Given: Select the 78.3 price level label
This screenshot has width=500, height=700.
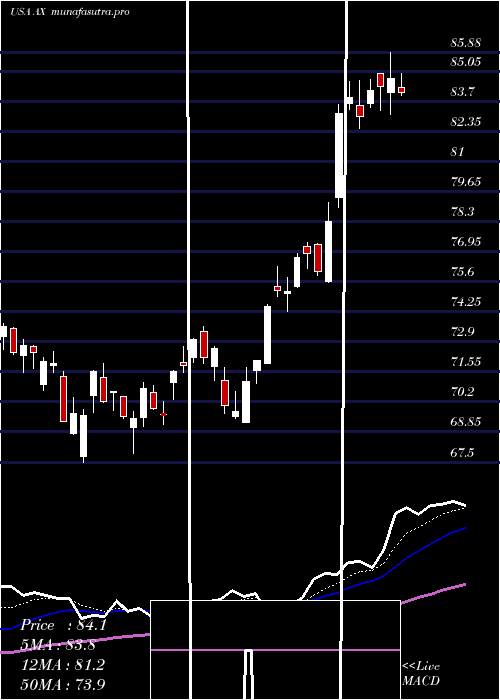Looking at the screenshot, I should (x=462, y=212).
